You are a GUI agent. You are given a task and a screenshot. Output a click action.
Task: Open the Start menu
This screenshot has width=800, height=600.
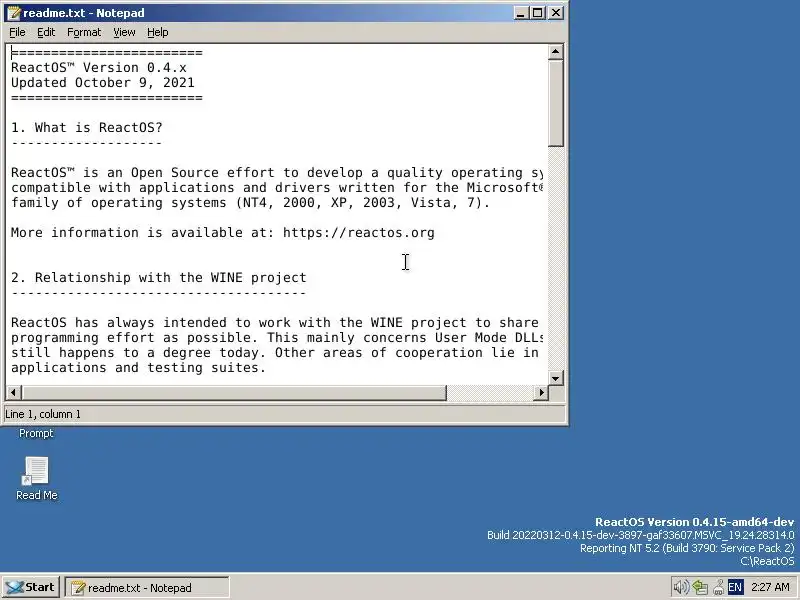[x=31, y=587]
